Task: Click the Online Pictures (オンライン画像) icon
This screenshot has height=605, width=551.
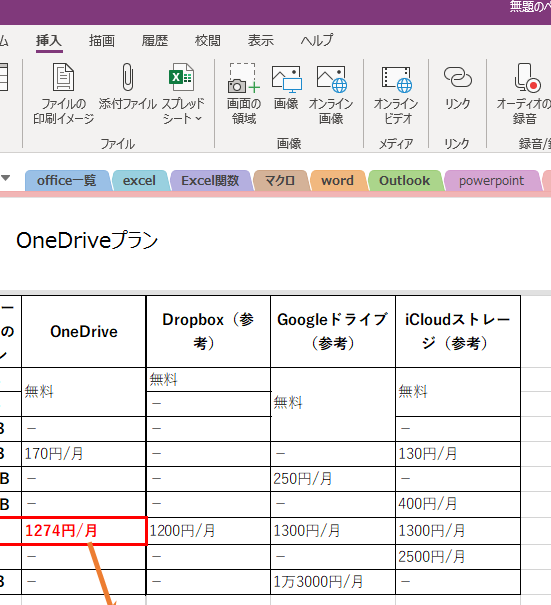Action: tap(331, 79)
